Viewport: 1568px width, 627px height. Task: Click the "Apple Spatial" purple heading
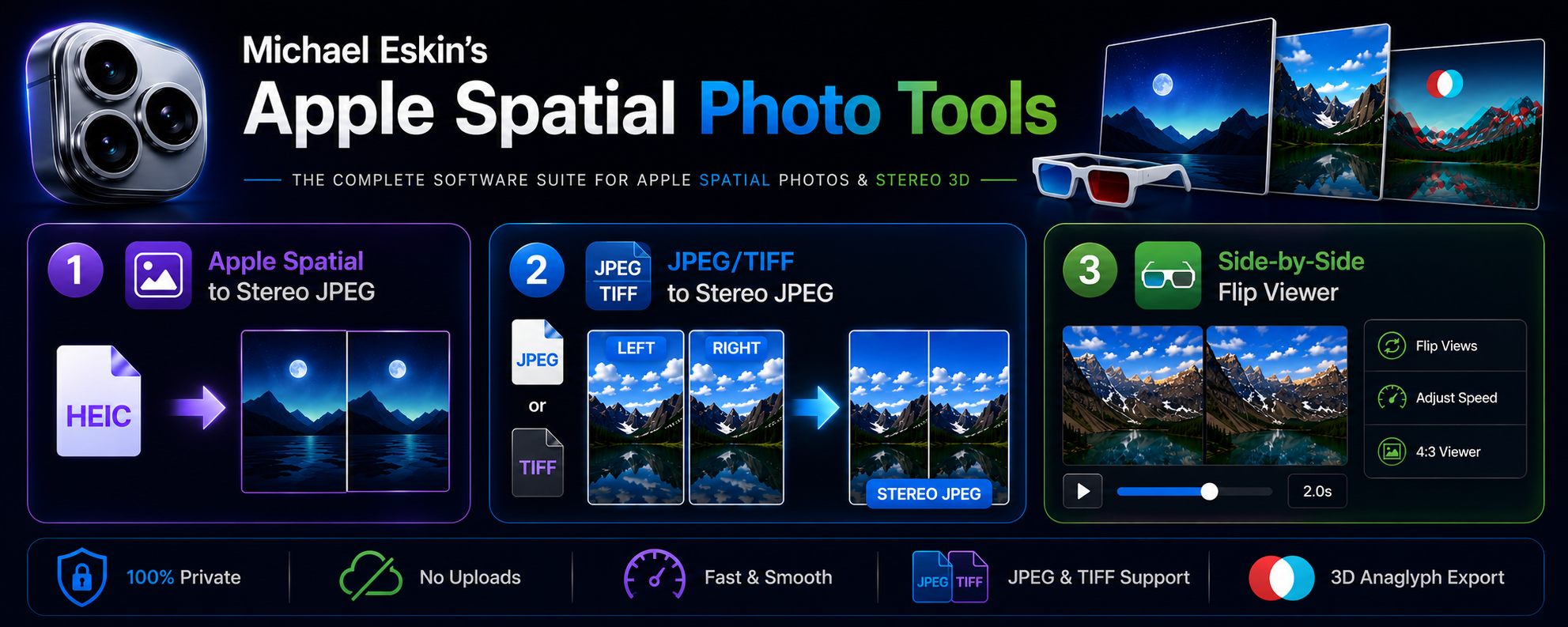pyautogui.click(x=286, y=262)
